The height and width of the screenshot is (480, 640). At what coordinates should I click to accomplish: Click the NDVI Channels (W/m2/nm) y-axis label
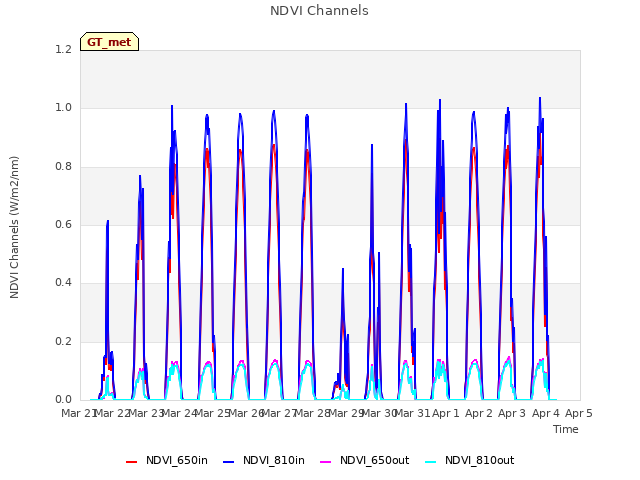14,227
